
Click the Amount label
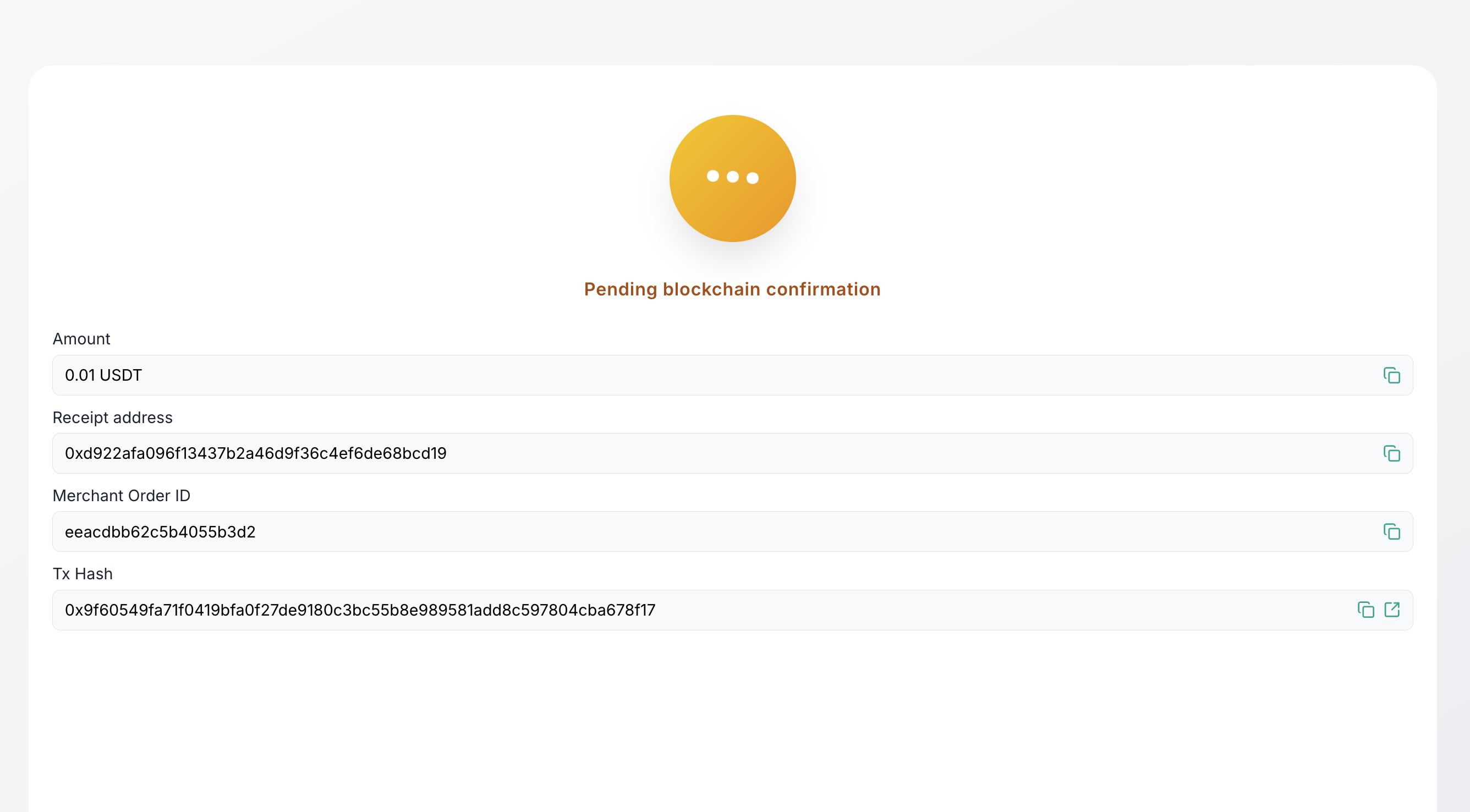click(81, 339)
